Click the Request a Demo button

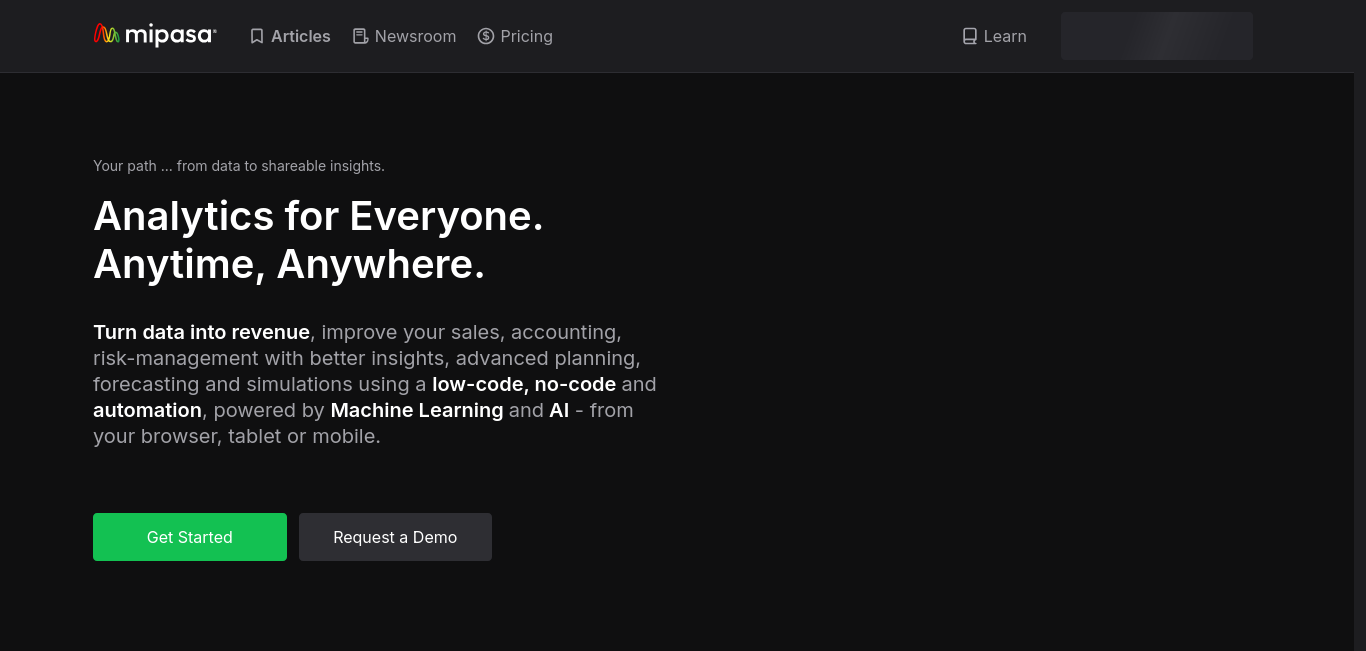[x=395, y=537]
